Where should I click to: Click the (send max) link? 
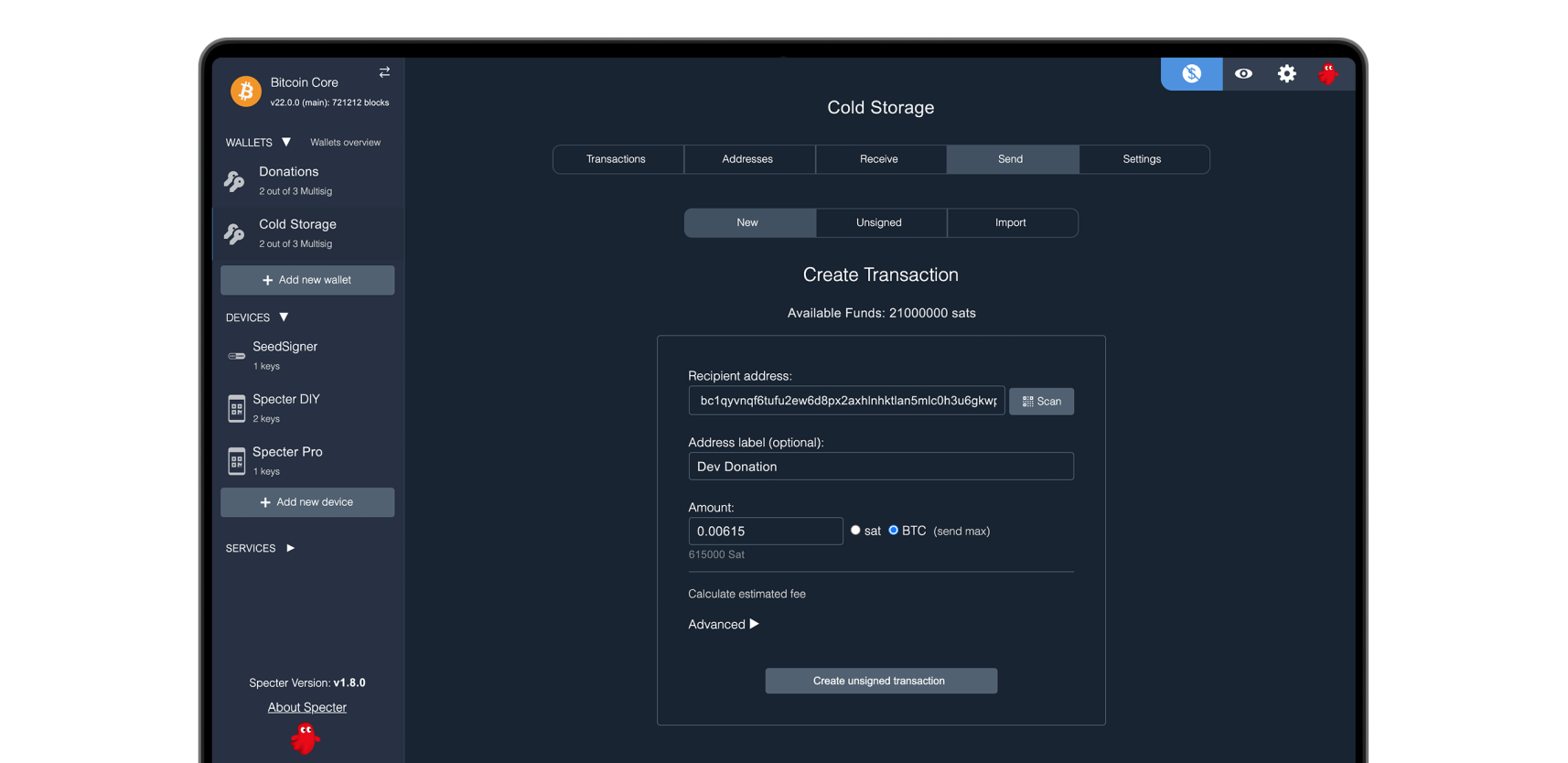click(x=961, y=531)
